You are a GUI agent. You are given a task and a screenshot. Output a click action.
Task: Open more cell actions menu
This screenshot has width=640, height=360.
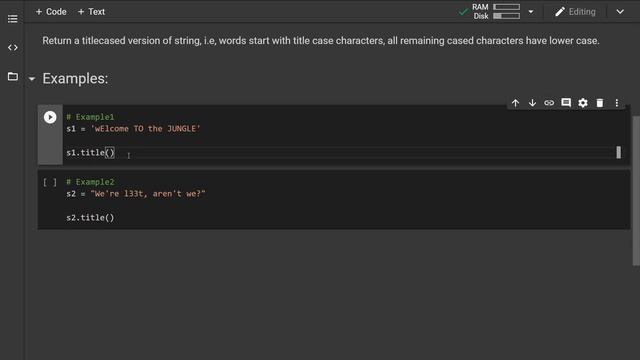(x=617, y=103)
